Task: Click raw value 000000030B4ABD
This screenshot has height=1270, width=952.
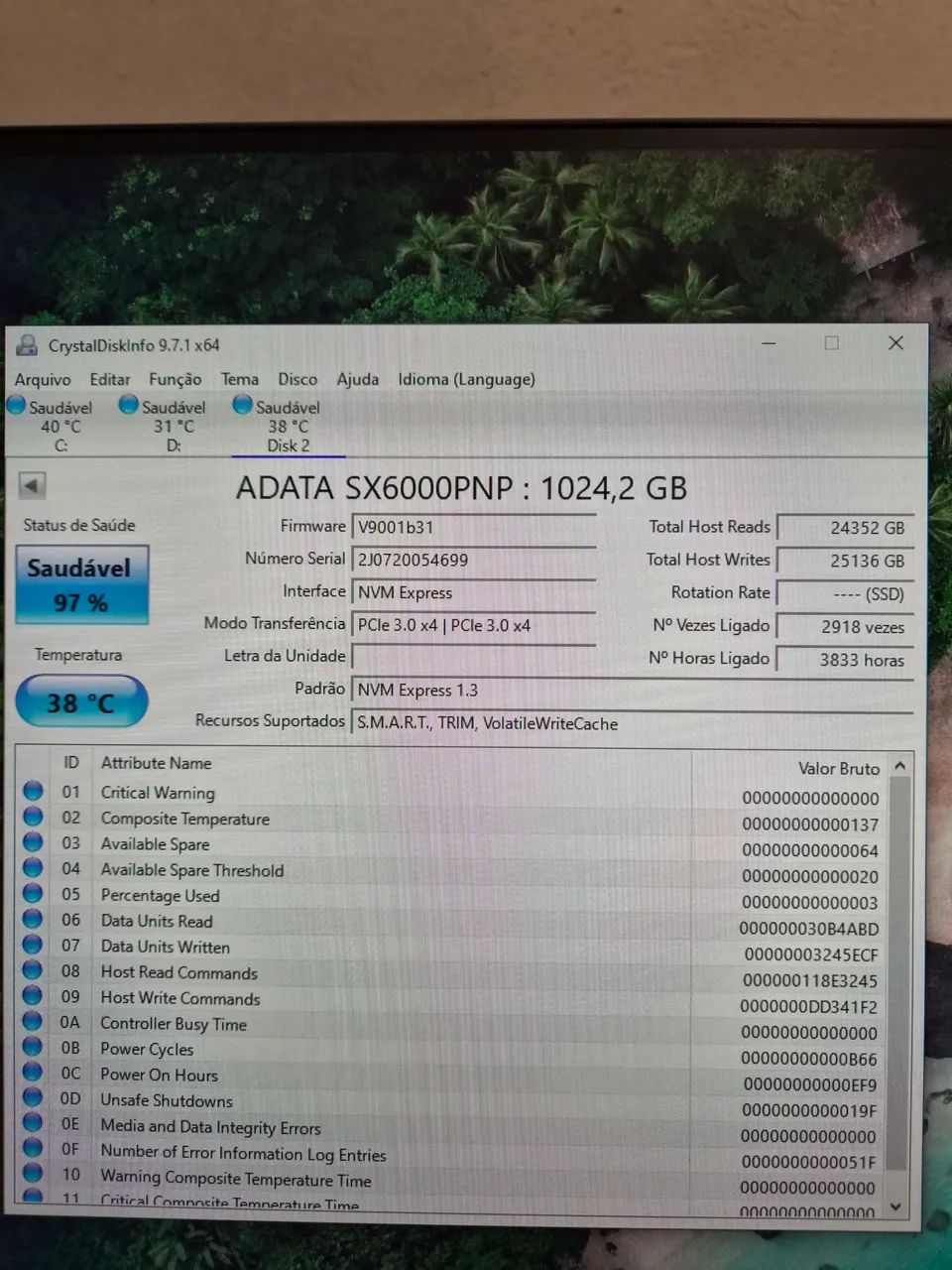Action: click(808, 929)
